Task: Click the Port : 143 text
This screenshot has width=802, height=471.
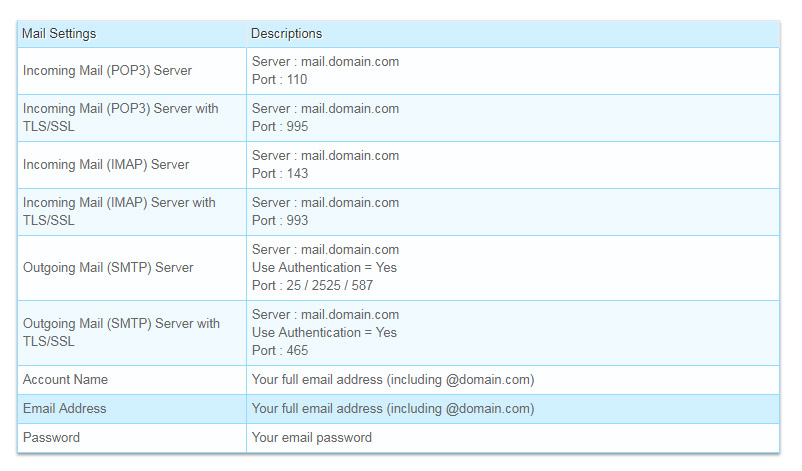Action: 280,174
